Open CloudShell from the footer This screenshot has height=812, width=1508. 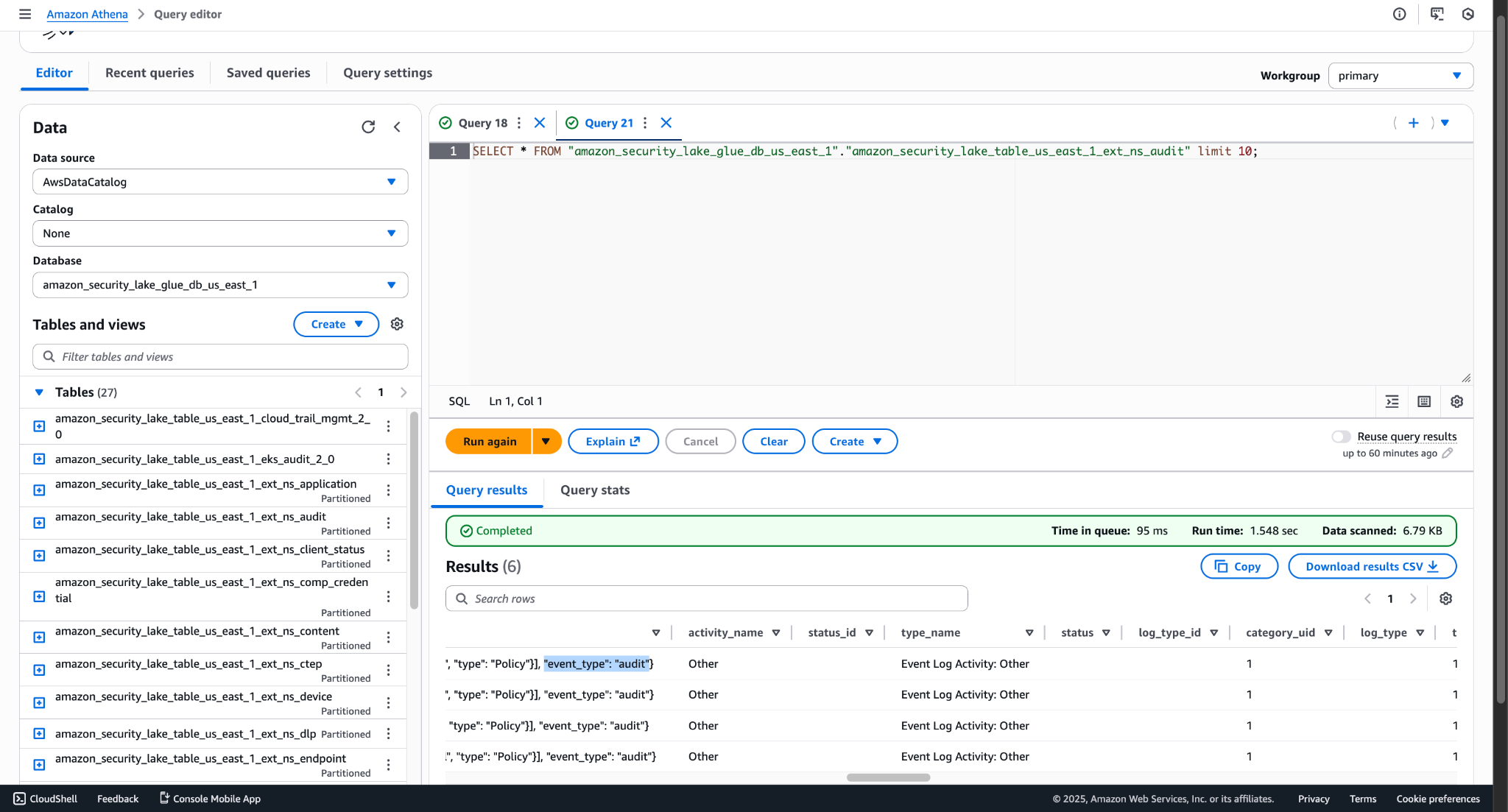point(46,799)
